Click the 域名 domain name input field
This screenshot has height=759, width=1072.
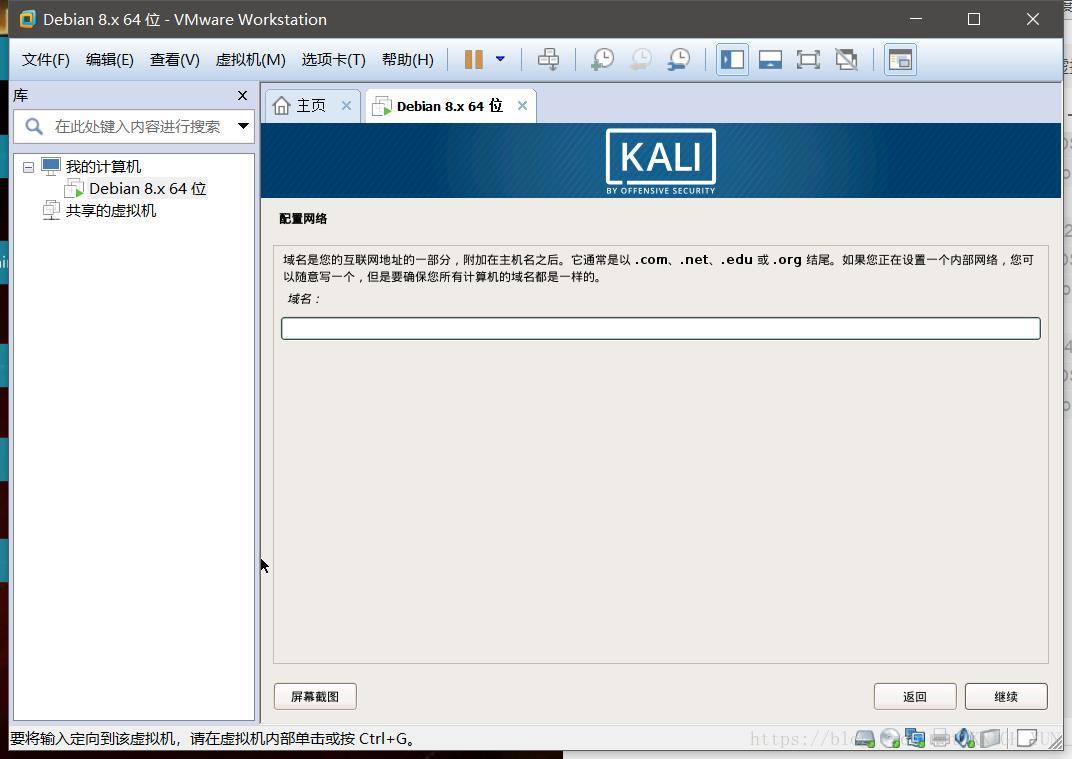coord(660,328)
